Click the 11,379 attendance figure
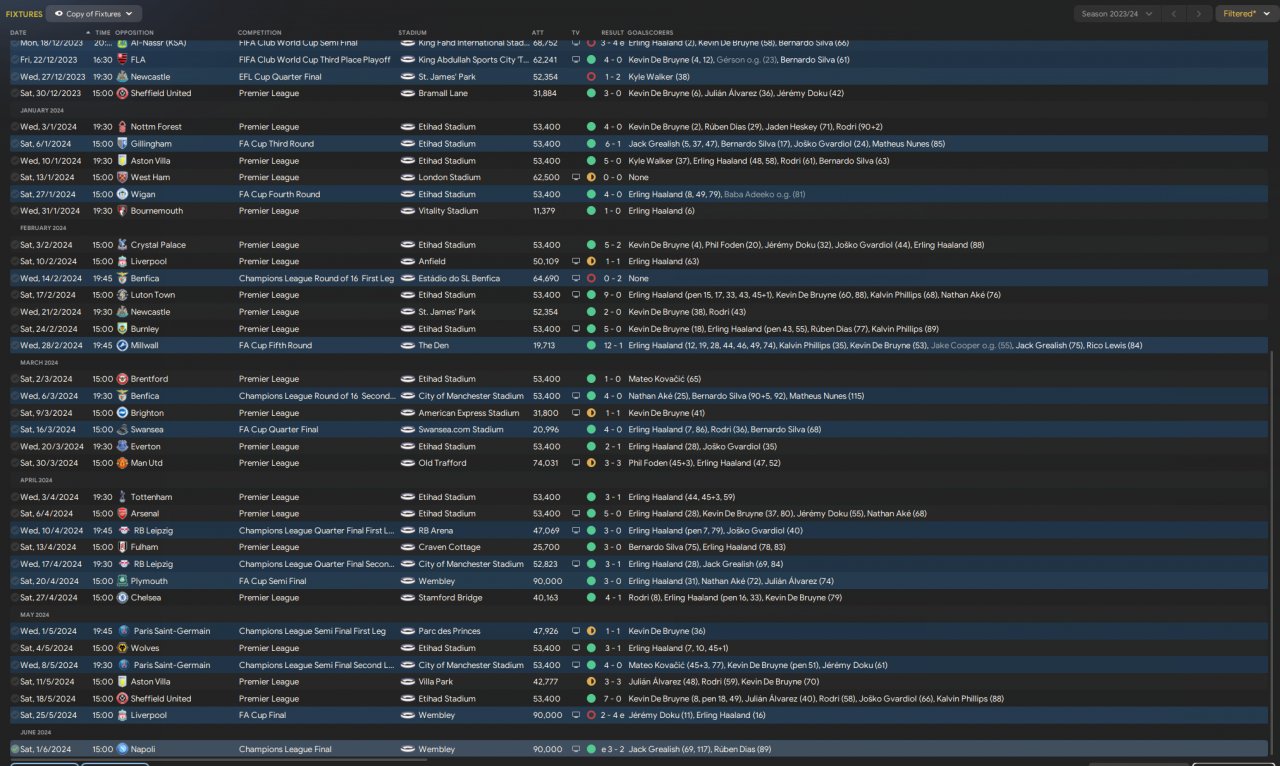Screen dimensions: 1280x766 [x=545, y=211]
